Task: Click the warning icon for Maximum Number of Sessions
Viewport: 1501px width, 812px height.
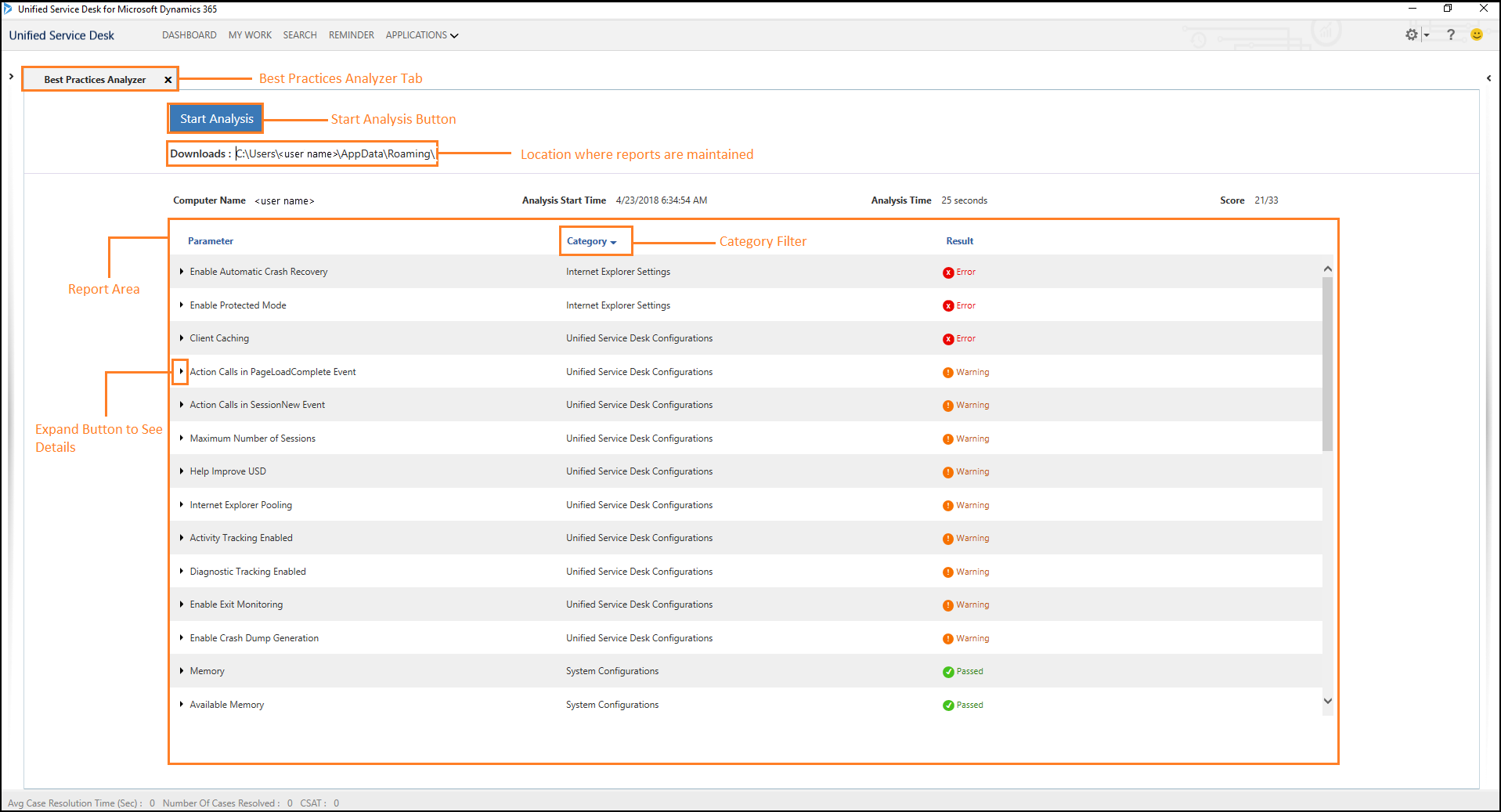Action: (948, 439)
